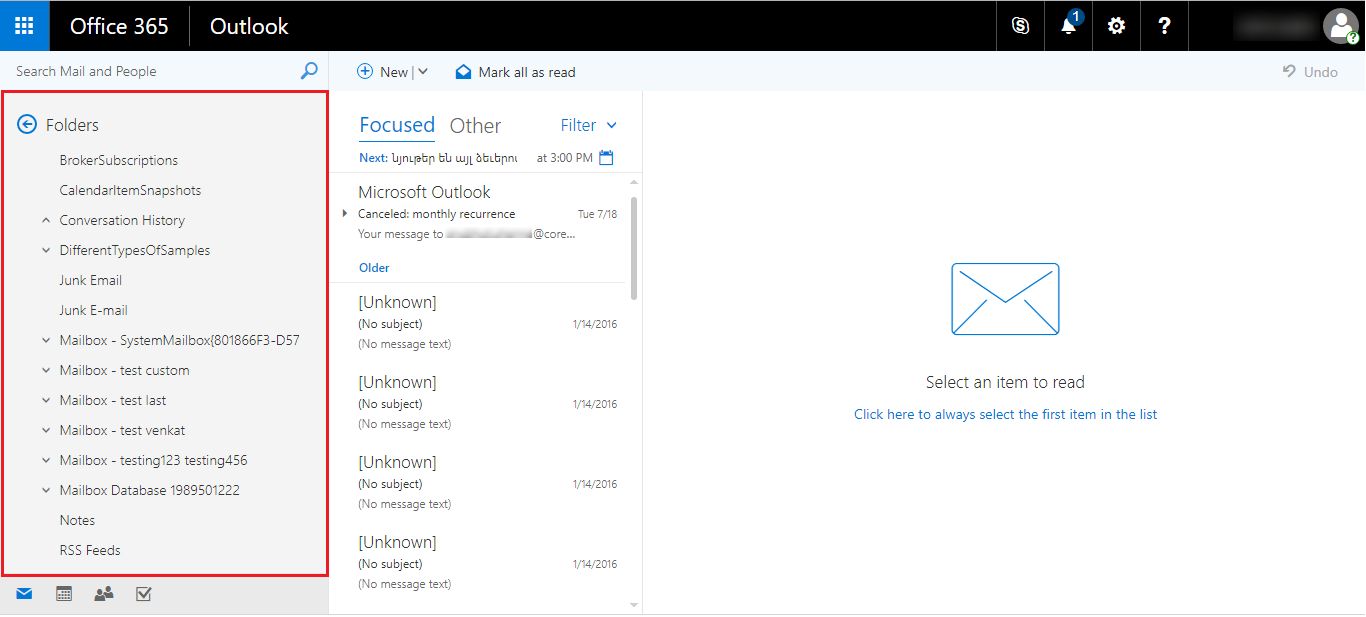Screen dimensions: 1366x617
Task: Switch to People in the bottom navigation
Action: (x=103, y=594)
